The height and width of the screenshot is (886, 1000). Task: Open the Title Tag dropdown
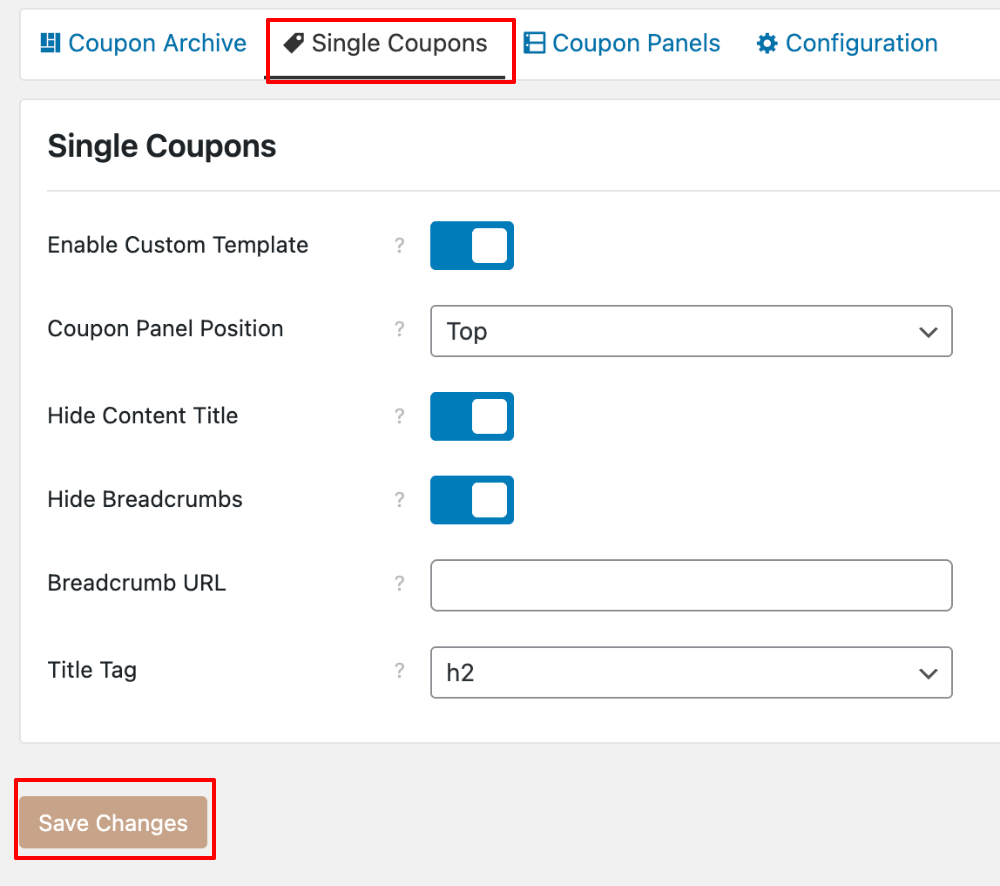point(690,672)
